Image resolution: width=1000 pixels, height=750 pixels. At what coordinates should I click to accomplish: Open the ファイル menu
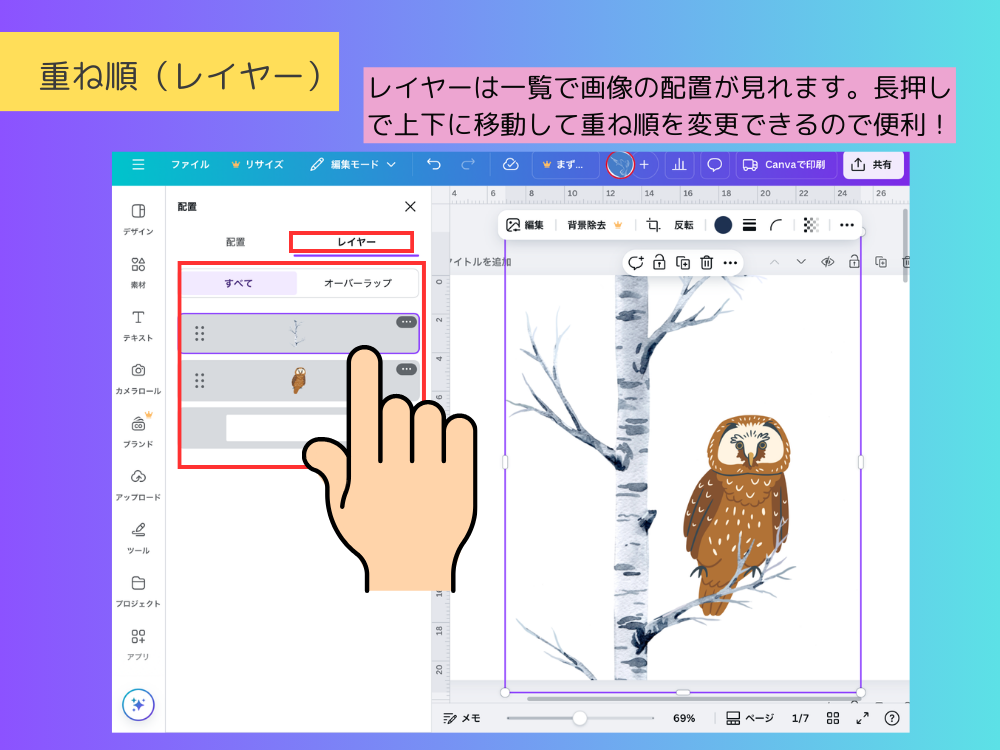click(x=190, y=165)
